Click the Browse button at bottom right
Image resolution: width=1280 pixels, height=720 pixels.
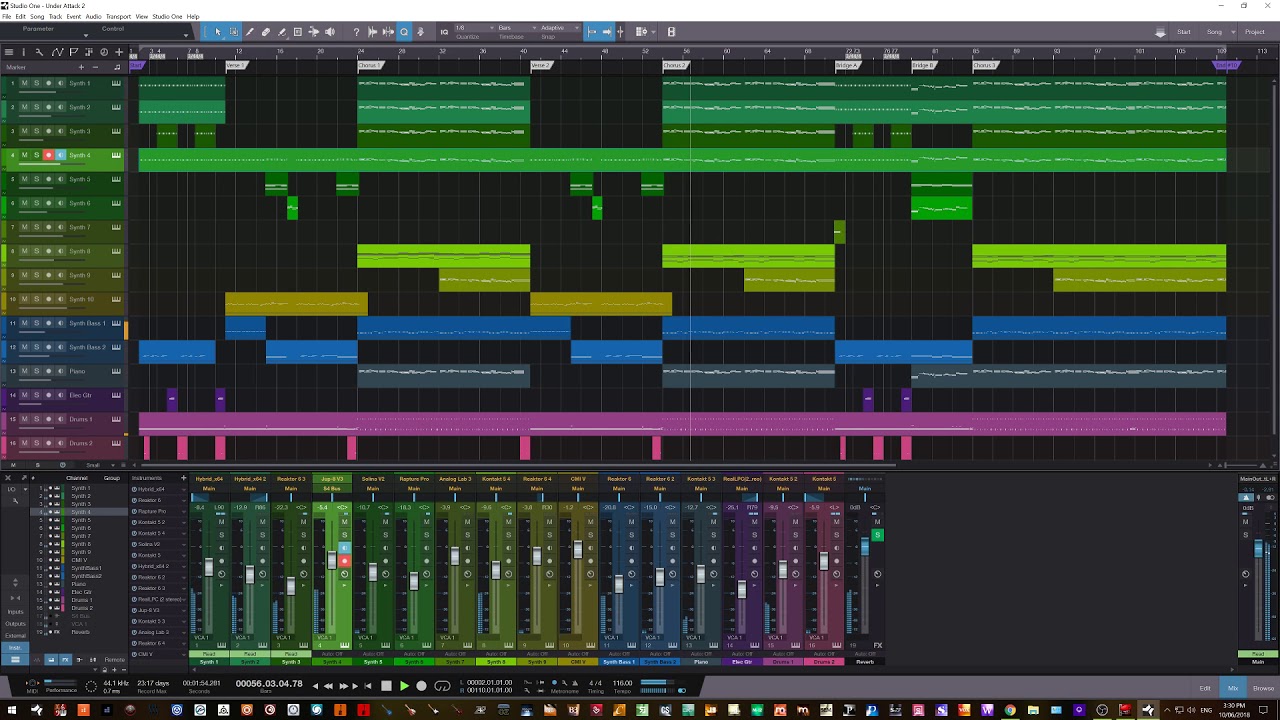click(x=1264, y=688)
